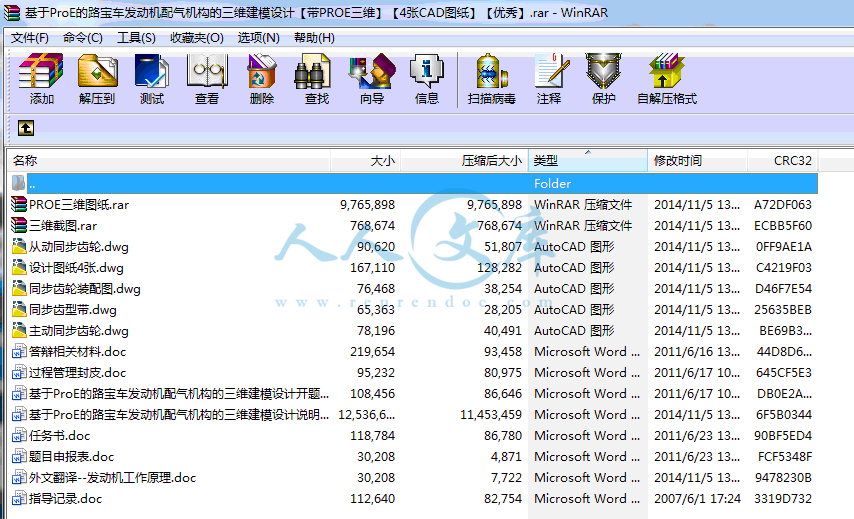Open the 选项(N) menu
The image size is (854, 519).
click(258, 38)
